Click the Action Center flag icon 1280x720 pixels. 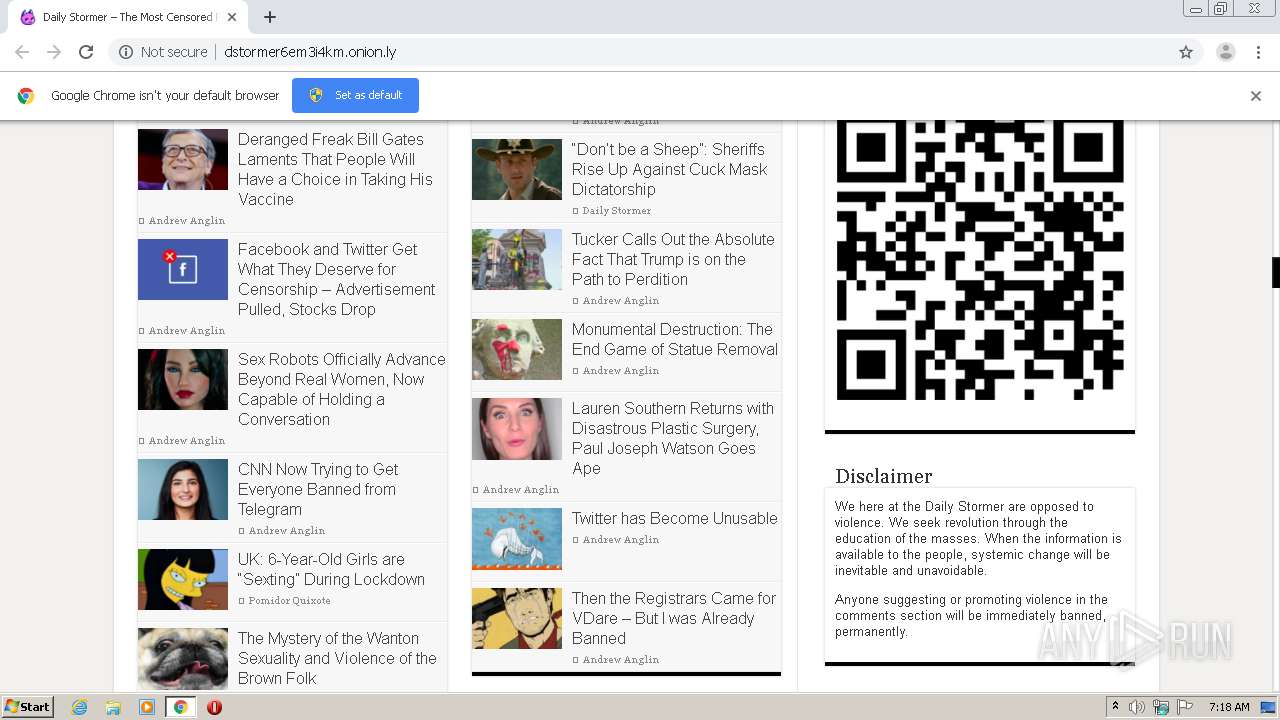click(1185, 707)
